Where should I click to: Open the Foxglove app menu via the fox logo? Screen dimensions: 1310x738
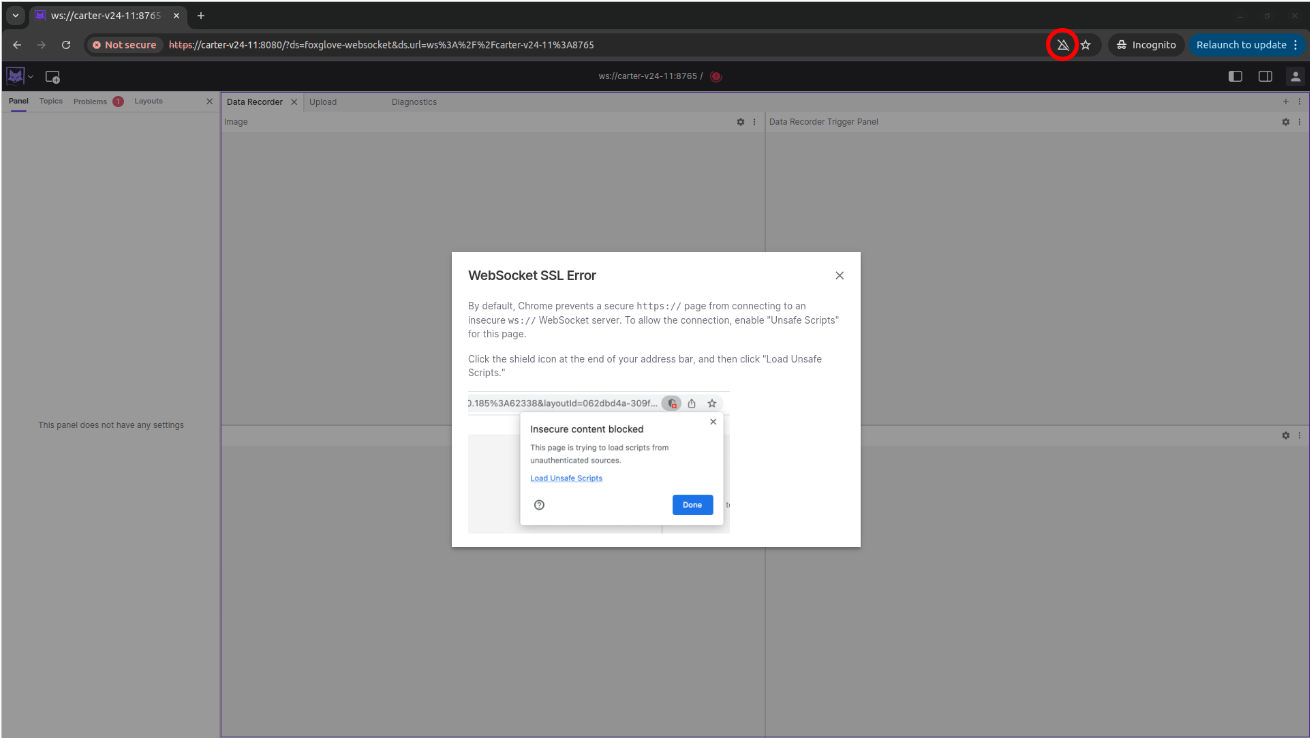(14, 75)
